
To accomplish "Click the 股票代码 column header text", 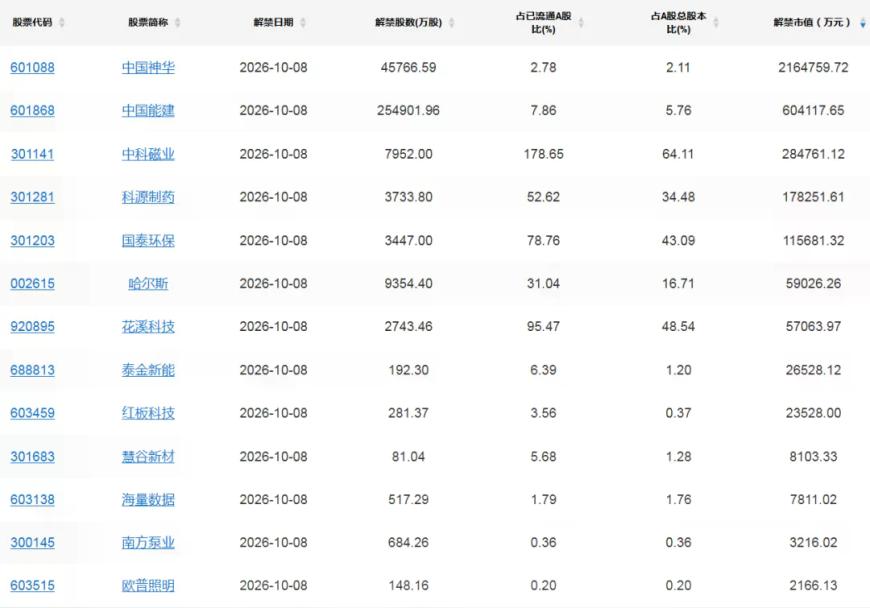I will (32, 23).
